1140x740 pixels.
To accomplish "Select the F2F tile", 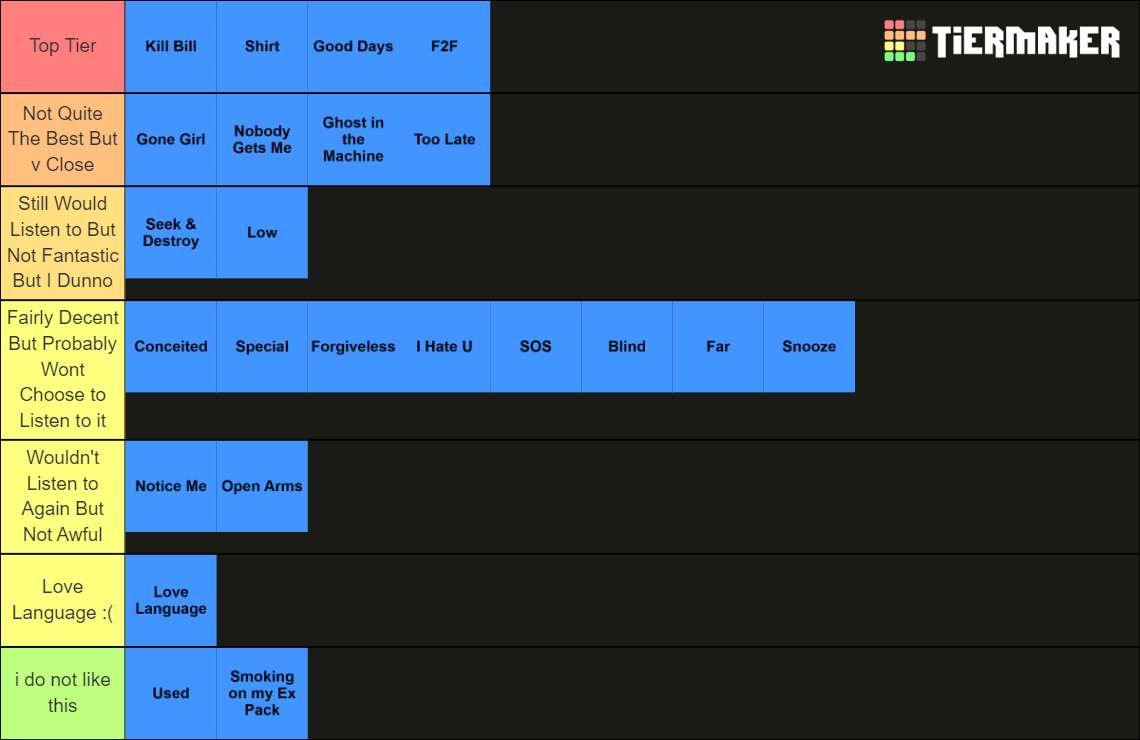I will click(444, 46).
